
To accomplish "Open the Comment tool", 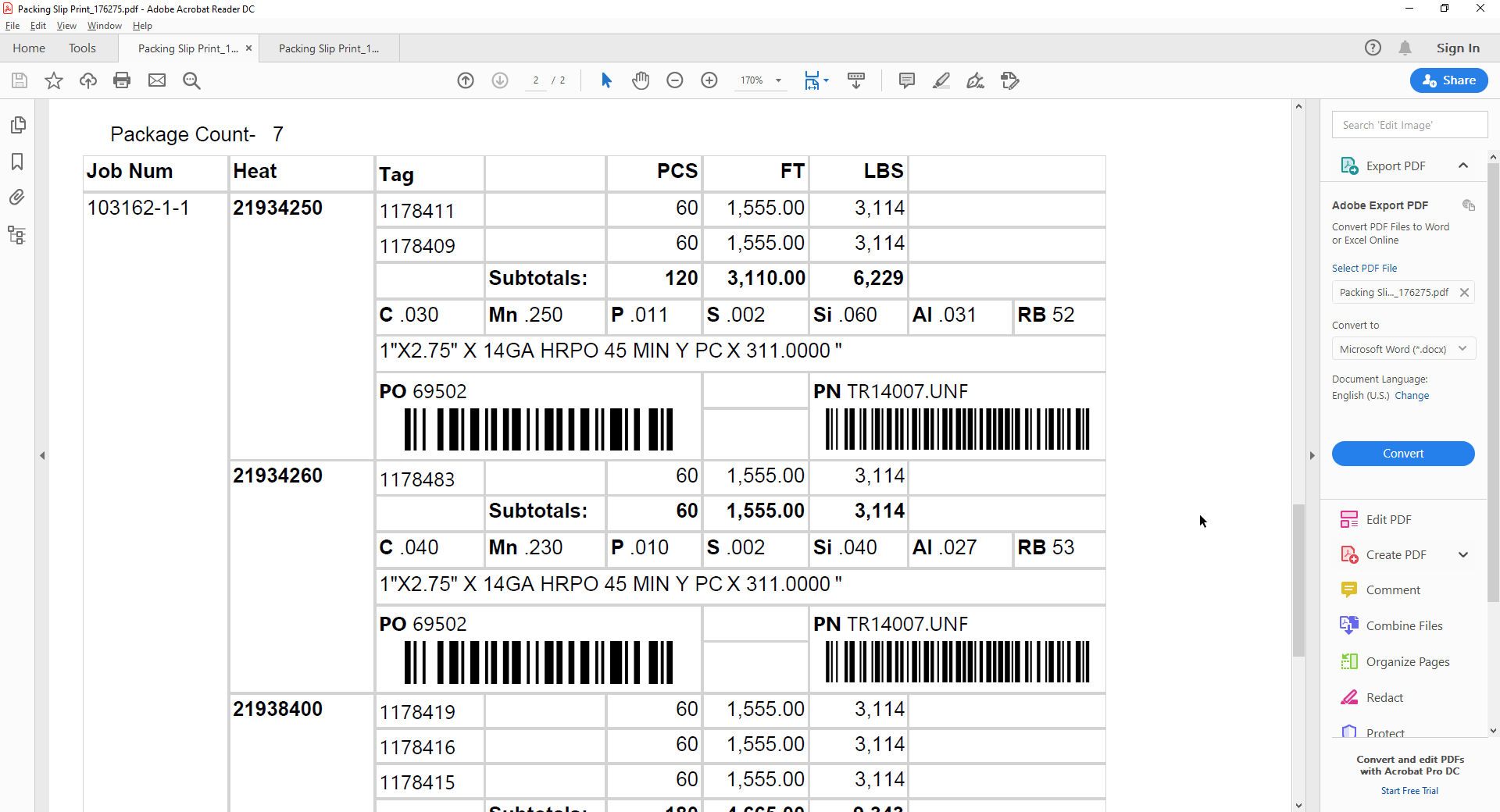I will [1392, 590].
